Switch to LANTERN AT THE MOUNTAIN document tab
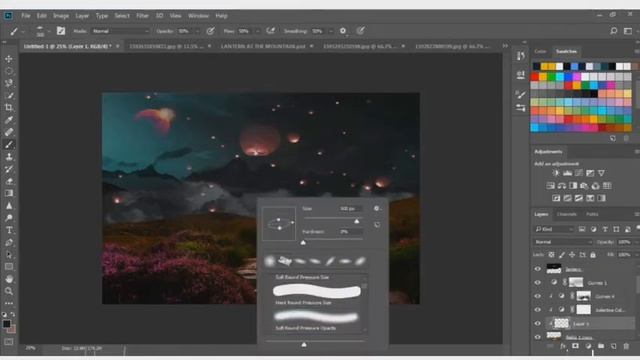The height and width of the screenshot is (360, 640). (x=263, y=47)
